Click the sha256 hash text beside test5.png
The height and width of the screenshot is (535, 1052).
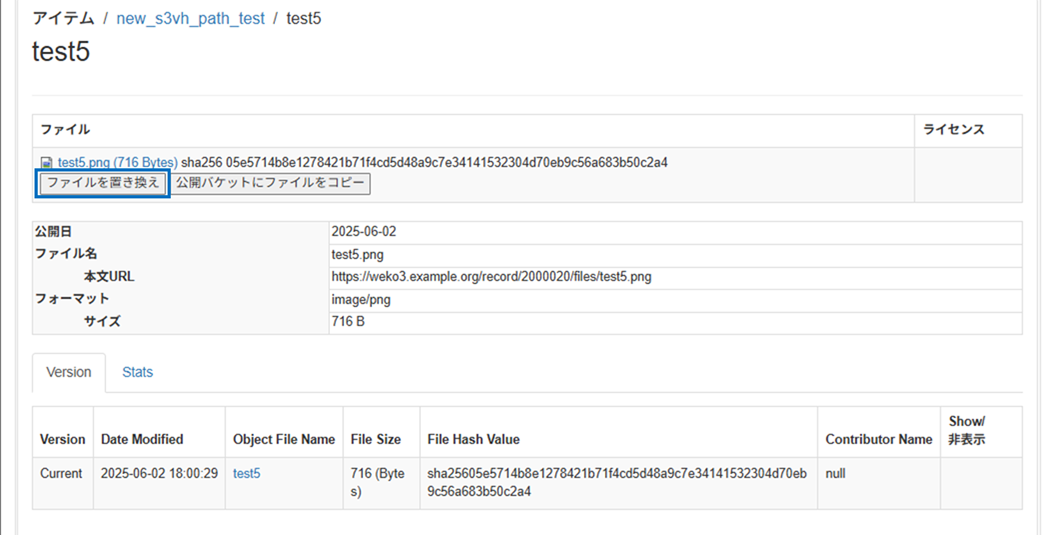424,162
